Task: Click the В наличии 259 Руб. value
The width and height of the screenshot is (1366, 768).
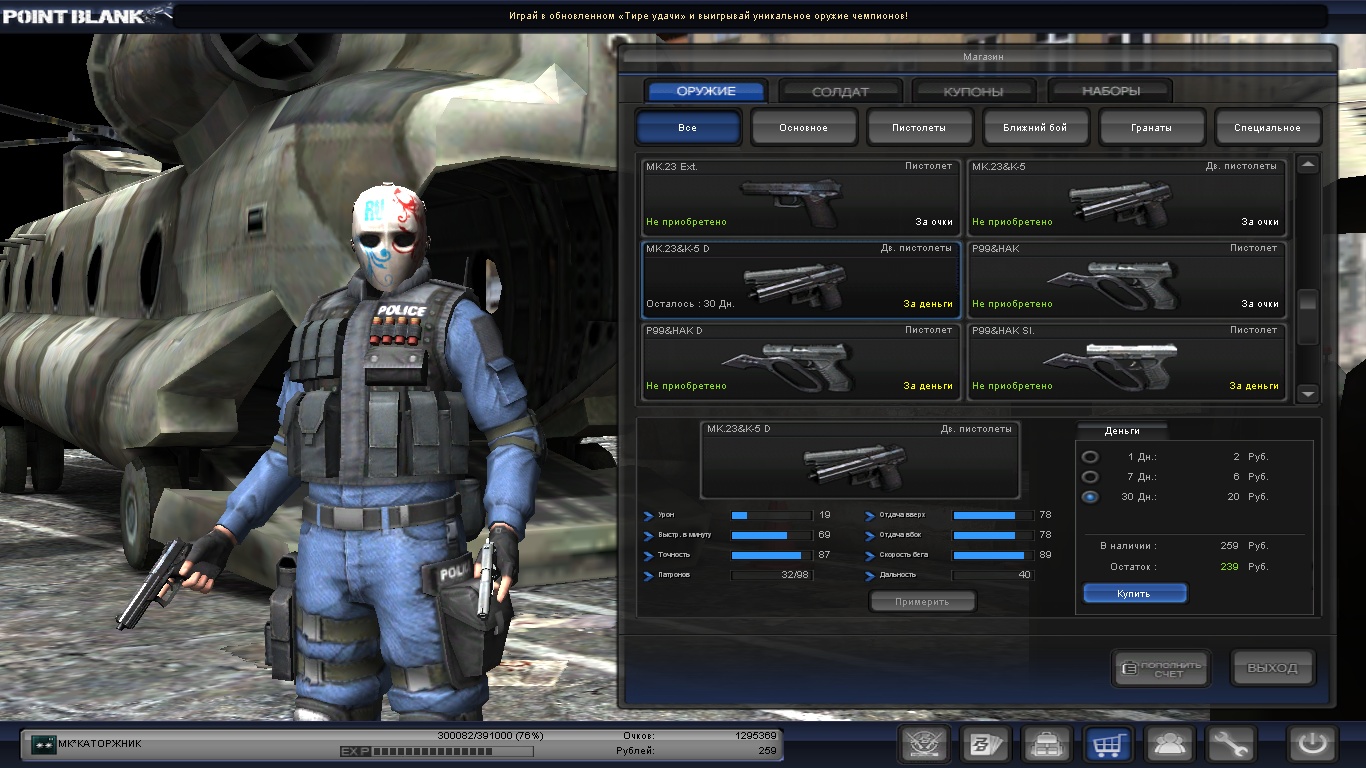Action: click(1243, 546)
